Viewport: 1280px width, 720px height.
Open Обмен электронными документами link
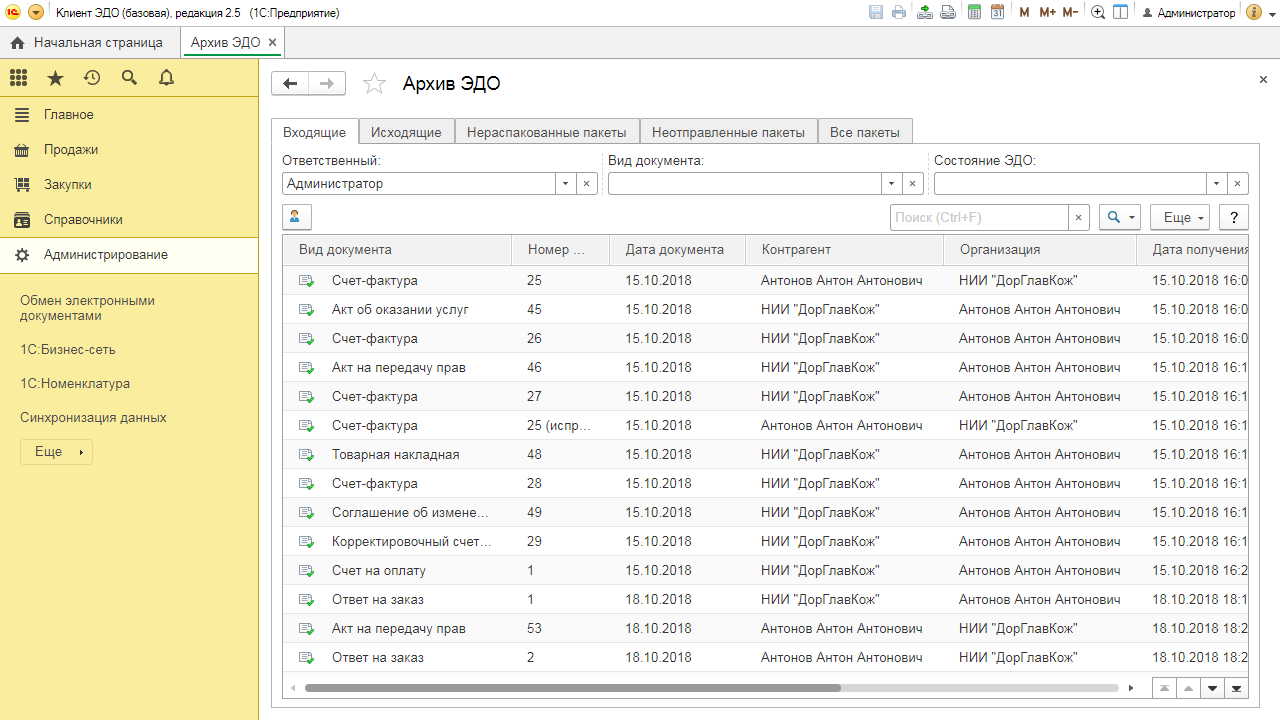pyautogui.click(x=87, y=308)
